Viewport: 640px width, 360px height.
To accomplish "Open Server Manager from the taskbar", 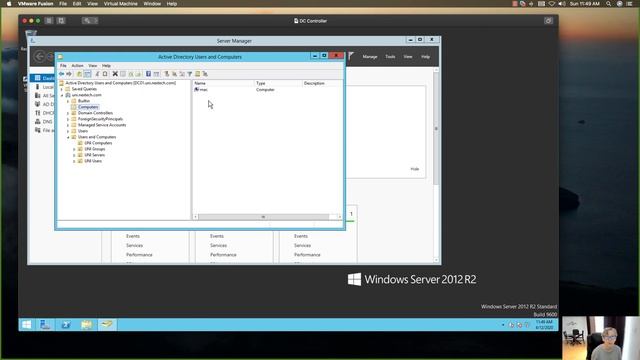I will 45,324.
